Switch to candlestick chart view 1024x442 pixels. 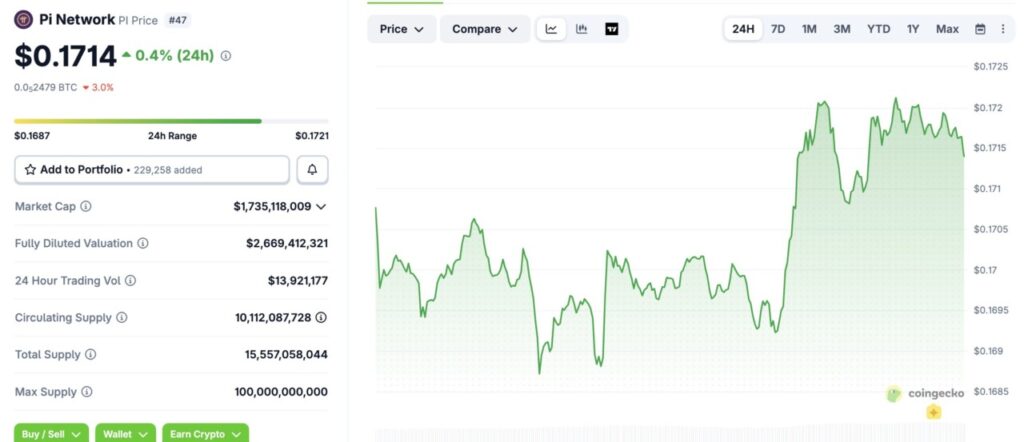pos(581,29)
